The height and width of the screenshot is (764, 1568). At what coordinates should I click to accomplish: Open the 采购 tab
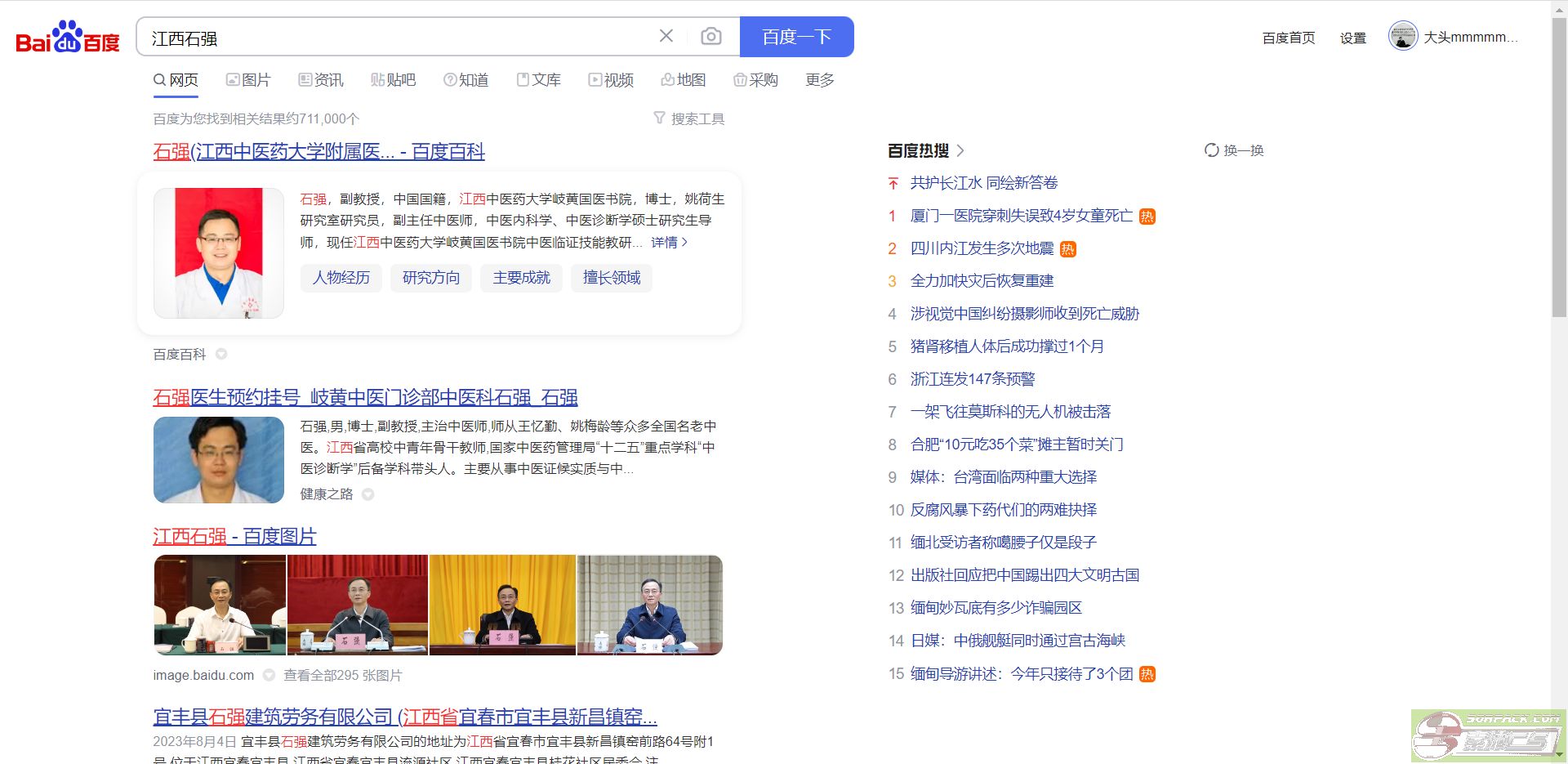point(755,80)
